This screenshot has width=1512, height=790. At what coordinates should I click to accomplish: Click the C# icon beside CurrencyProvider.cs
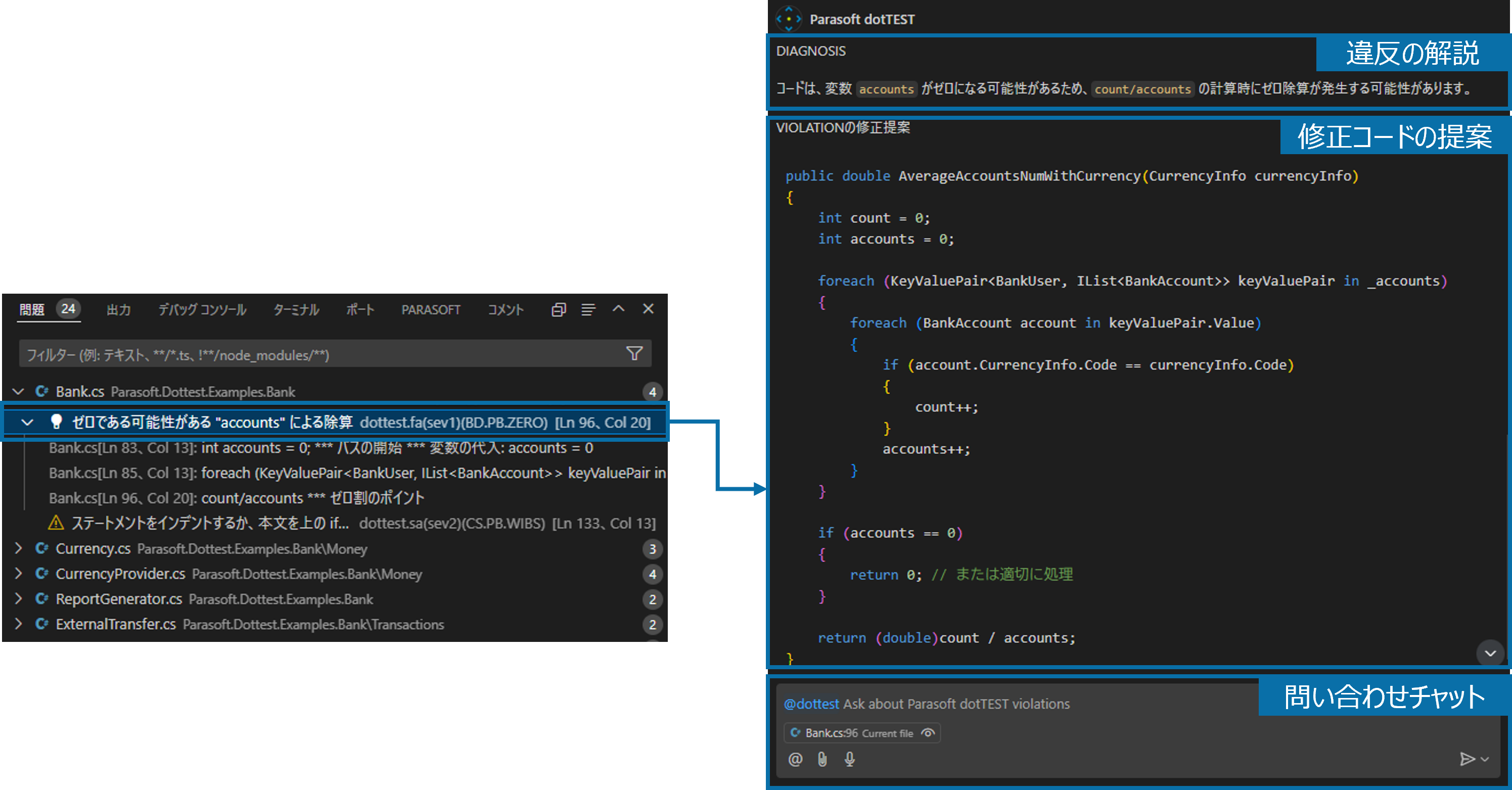click(41, 574)
